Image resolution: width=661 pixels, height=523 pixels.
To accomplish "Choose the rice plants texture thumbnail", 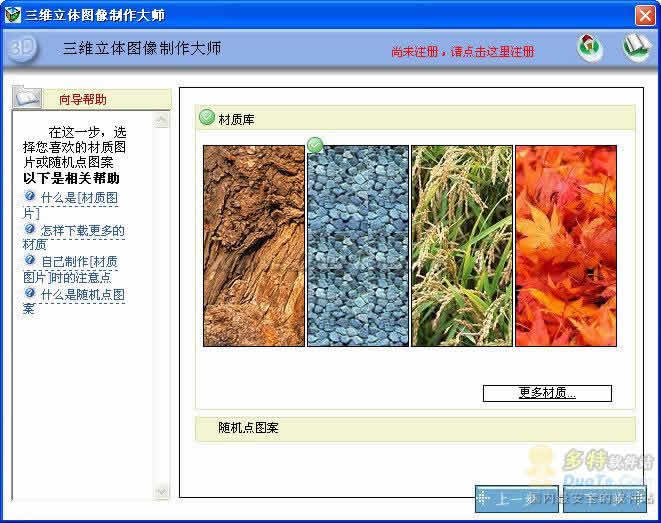I will 462,246.
